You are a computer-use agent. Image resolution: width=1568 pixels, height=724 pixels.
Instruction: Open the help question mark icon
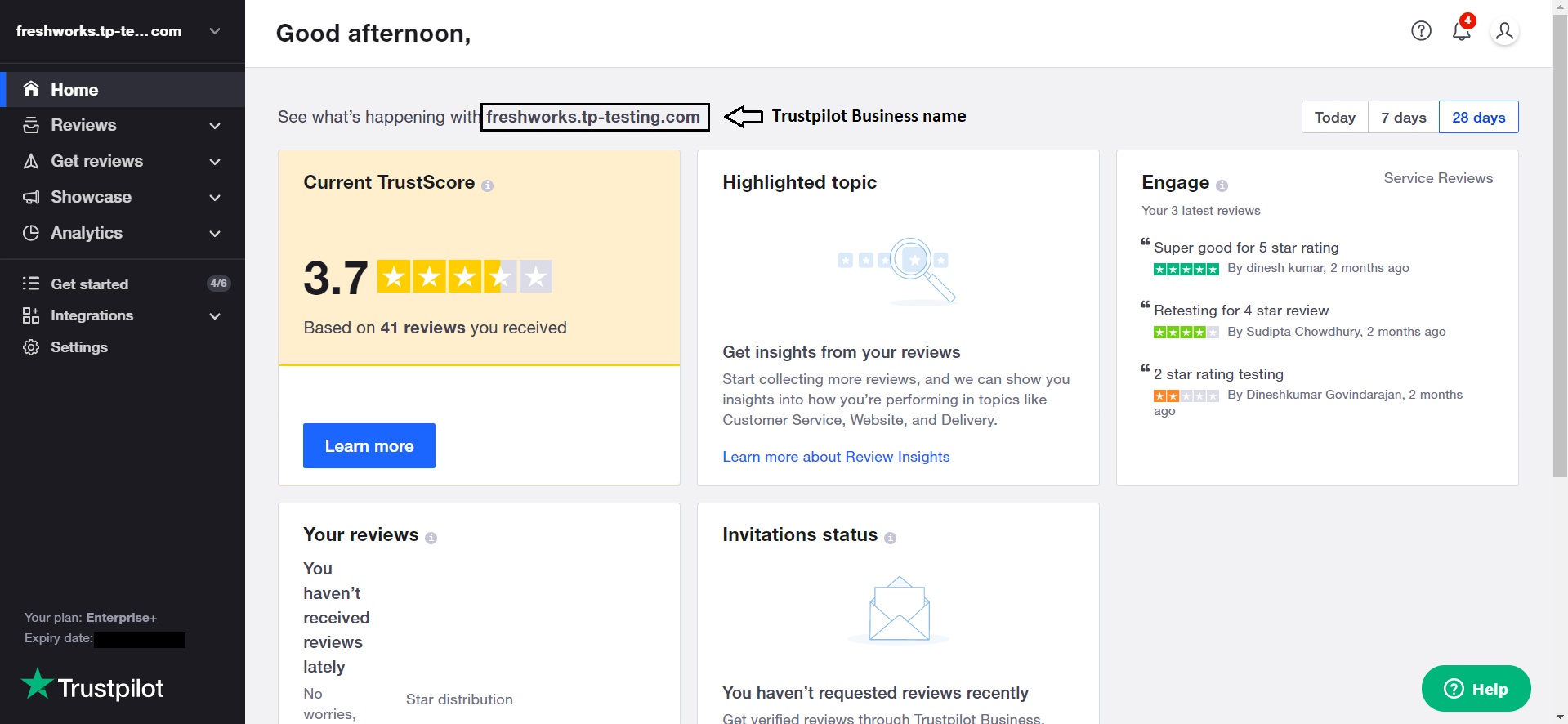(x=1421, y=31)
